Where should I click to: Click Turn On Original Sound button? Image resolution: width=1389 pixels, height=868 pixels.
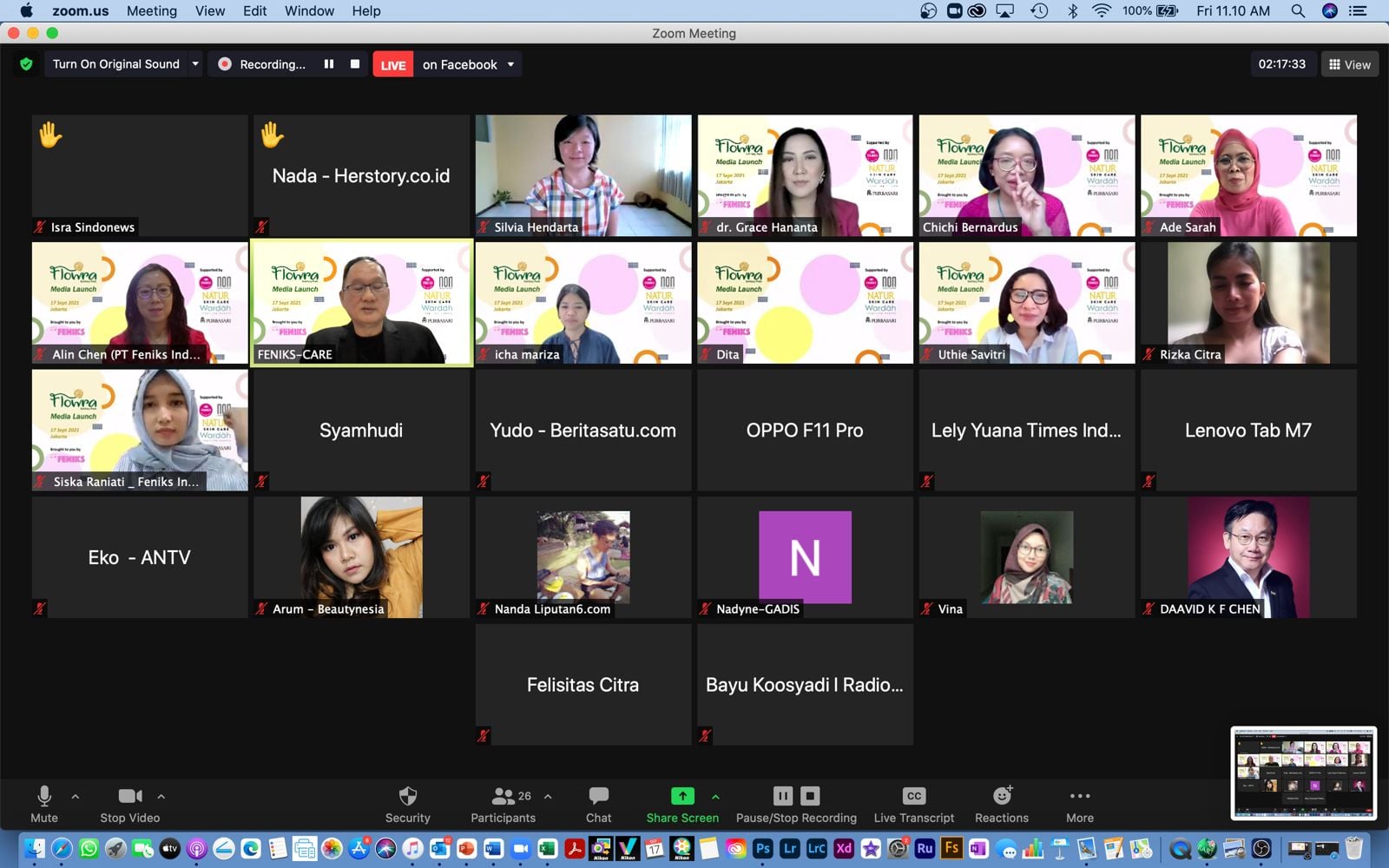click(115, 64)
